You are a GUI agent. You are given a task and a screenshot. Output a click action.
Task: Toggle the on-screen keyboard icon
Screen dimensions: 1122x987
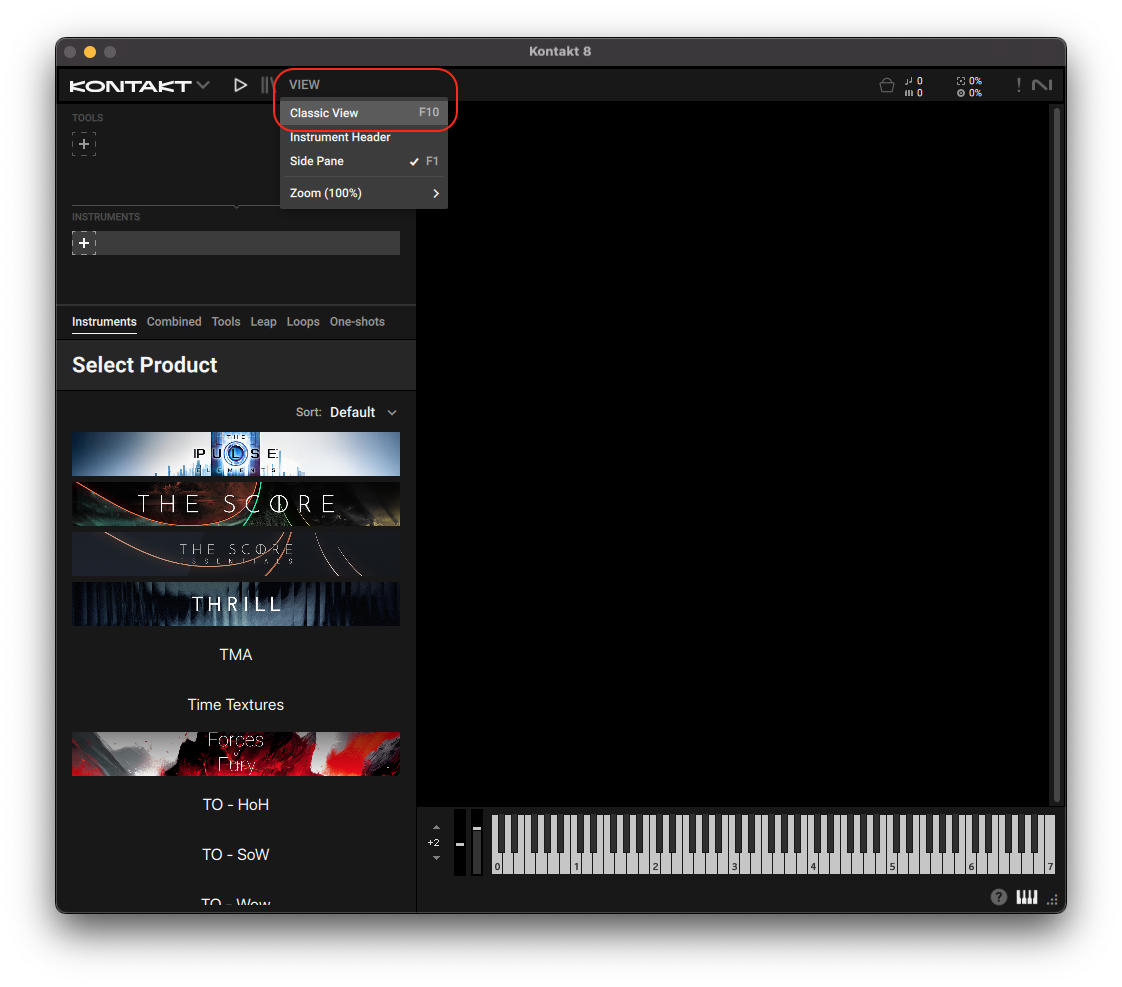pyautogui.click(x=1026, y=897)
